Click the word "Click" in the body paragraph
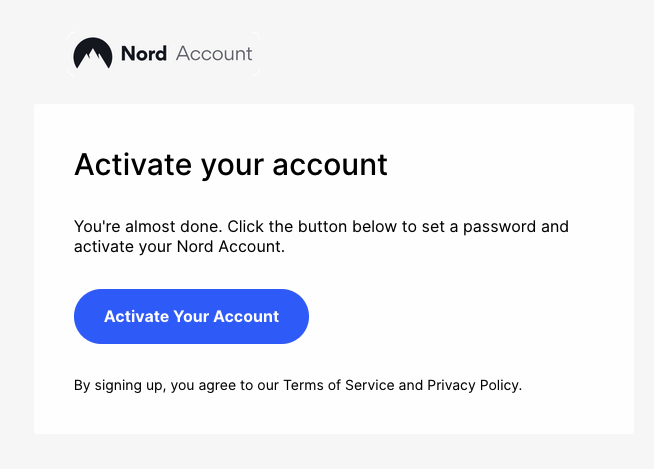Image resolution: width=654 pixels, height=469 pixels. tap(250, 227)
